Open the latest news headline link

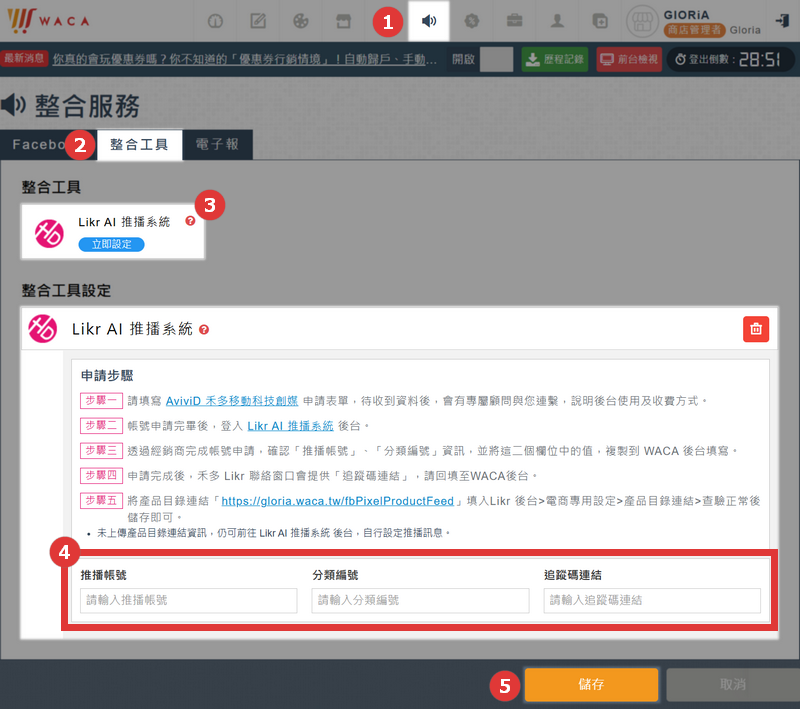tap(244, 59)
